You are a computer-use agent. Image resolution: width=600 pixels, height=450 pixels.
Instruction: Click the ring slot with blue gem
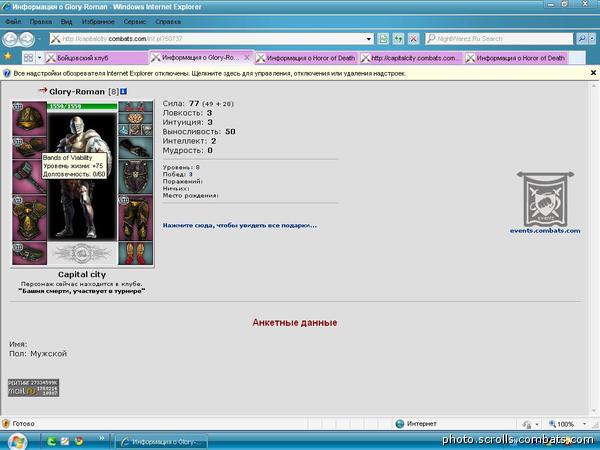(x=124, y=130)
